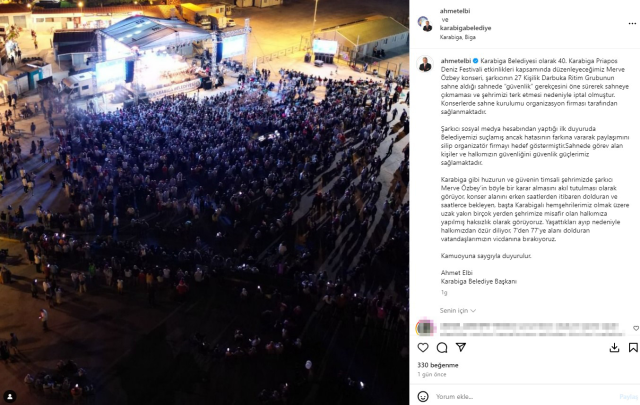Viewport: 640px width, 405px height.
Task: Open header profile avatar picture
Action: pyautogui.click(x=425, y=24)
